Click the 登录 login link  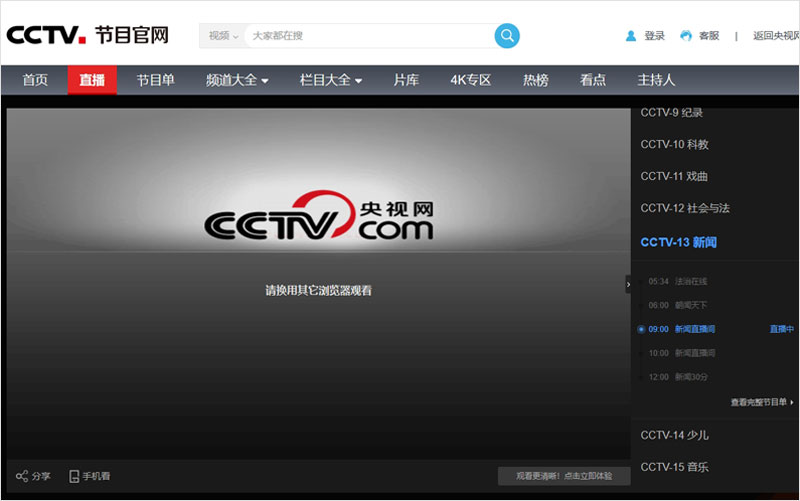(654, 36)
